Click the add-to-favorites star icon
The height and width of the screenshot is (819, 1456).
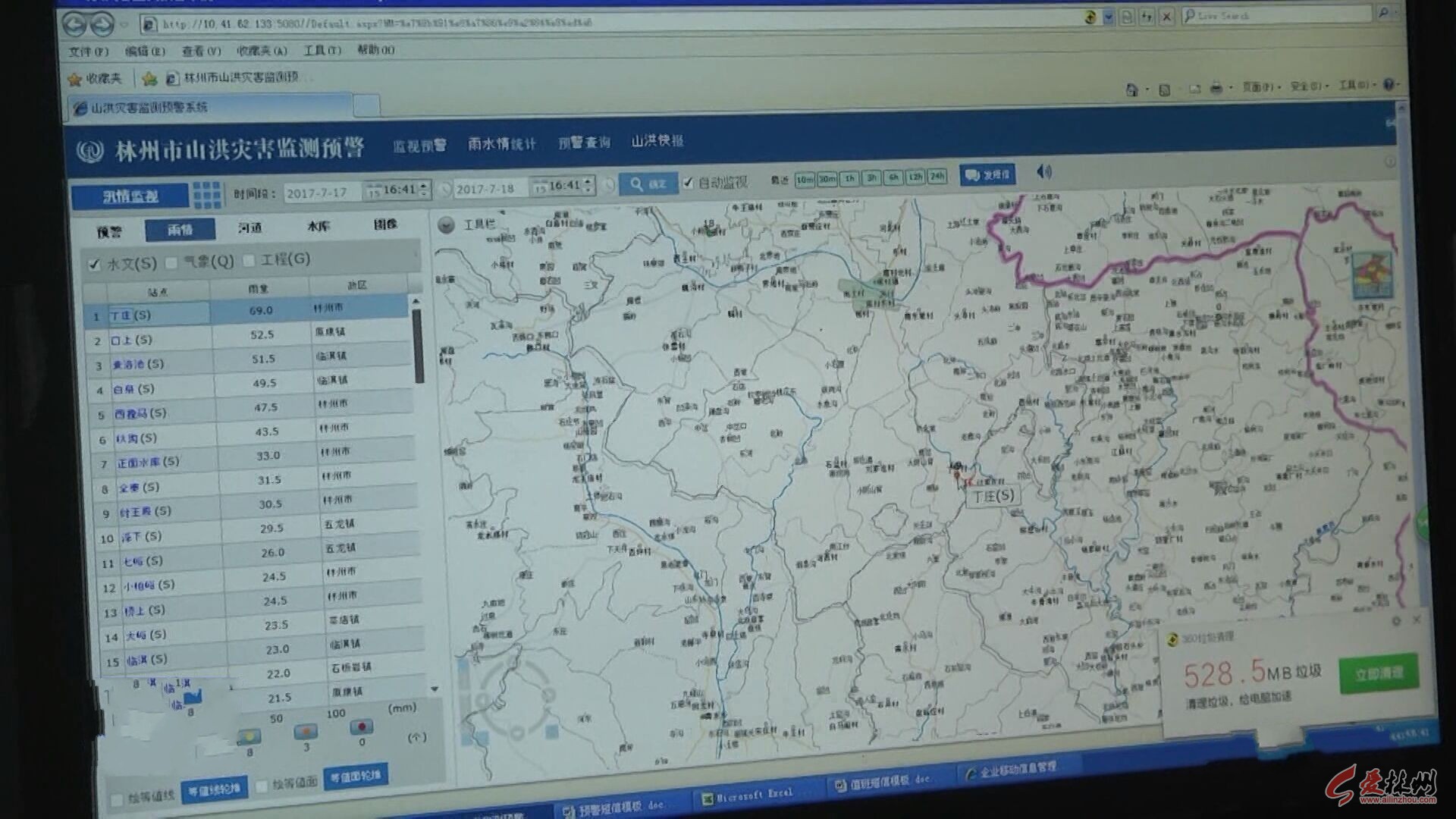[149, 78]
